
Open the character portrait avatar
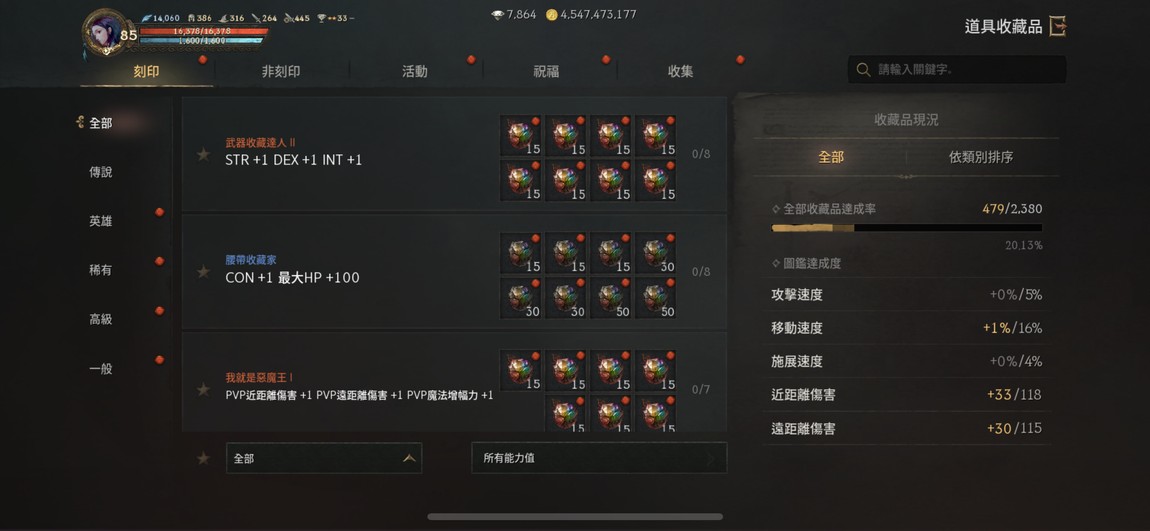pyautogui.click(x=102, y=32)
